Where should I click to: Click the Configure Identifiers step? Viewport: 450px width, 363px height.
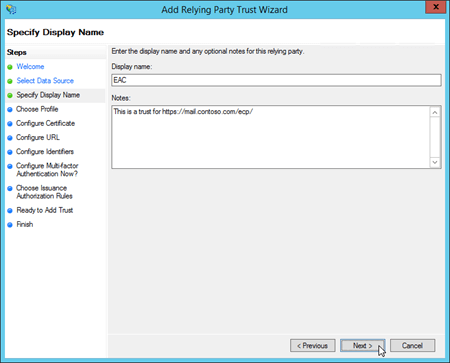(45, 152)
